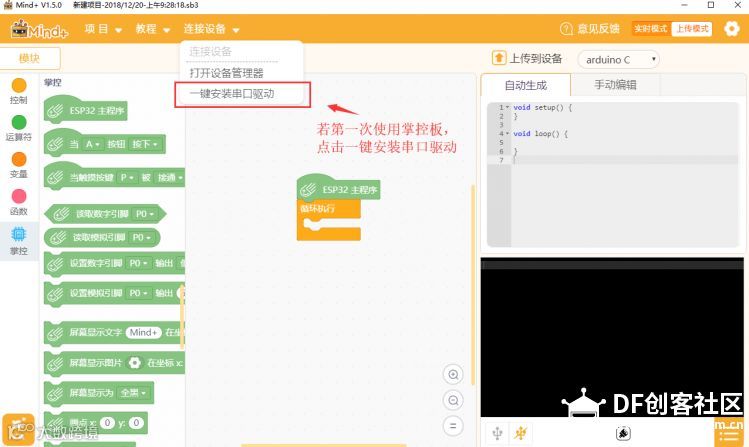Expand the P0 dropdown in 设置模拟引脚 block
Screen dimensions: 749x447
pos(138,293)
